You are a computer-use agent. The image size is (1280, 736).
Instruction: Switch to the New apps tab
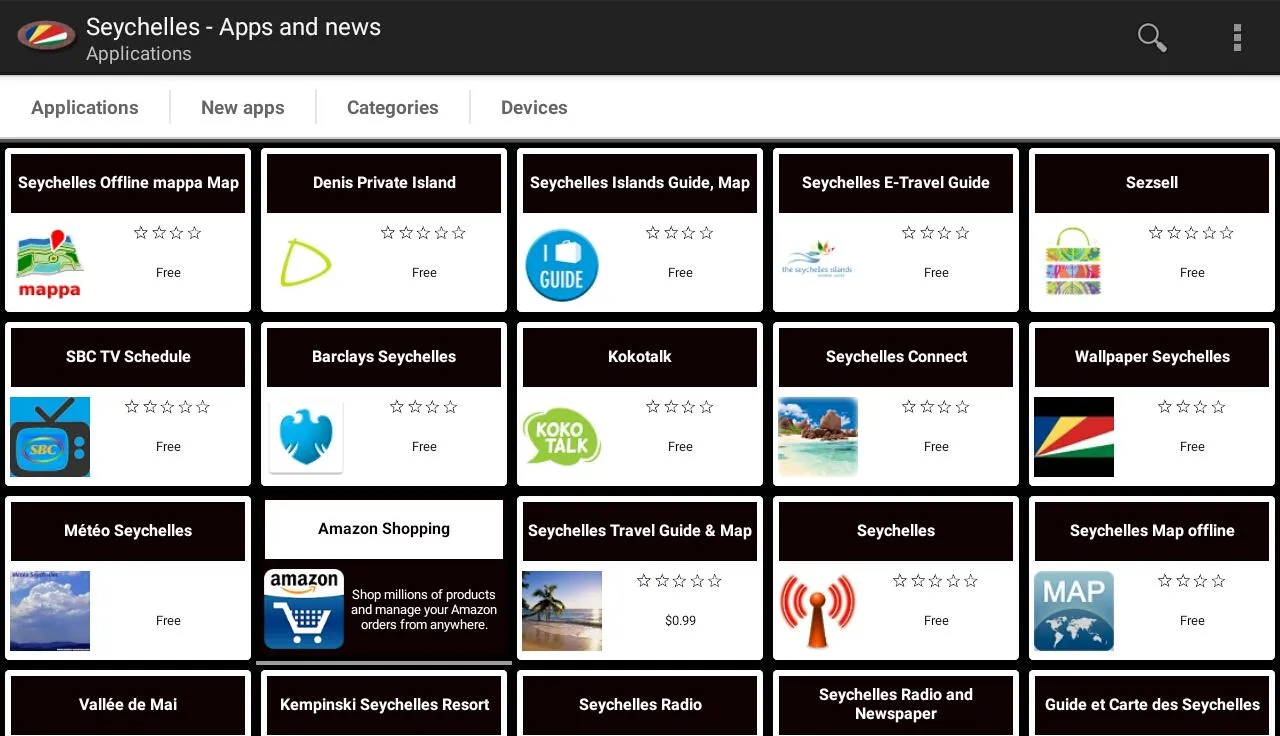243,108
